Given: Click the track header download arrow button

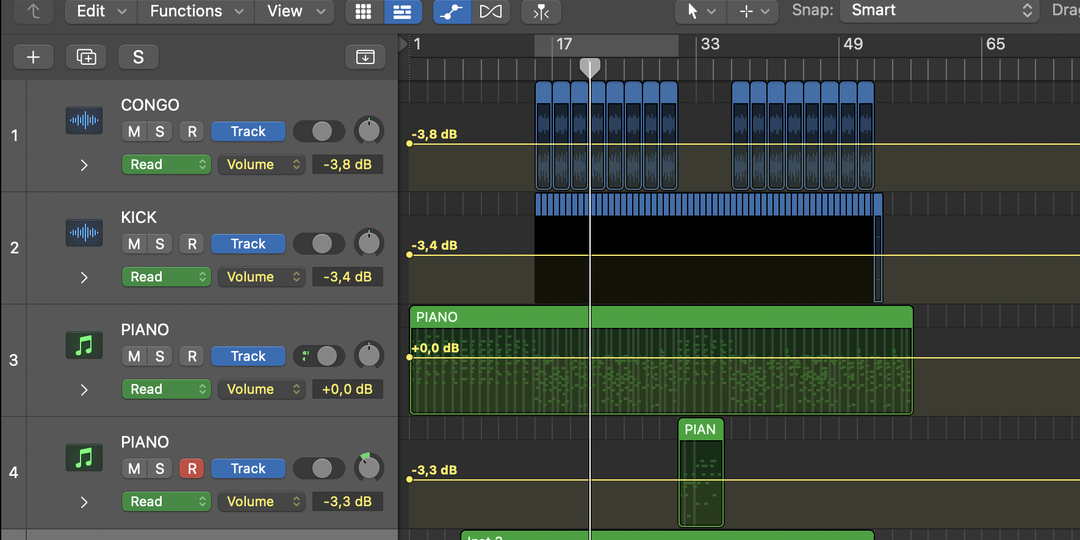Looking at the screenshot, I should pos(365,57).
